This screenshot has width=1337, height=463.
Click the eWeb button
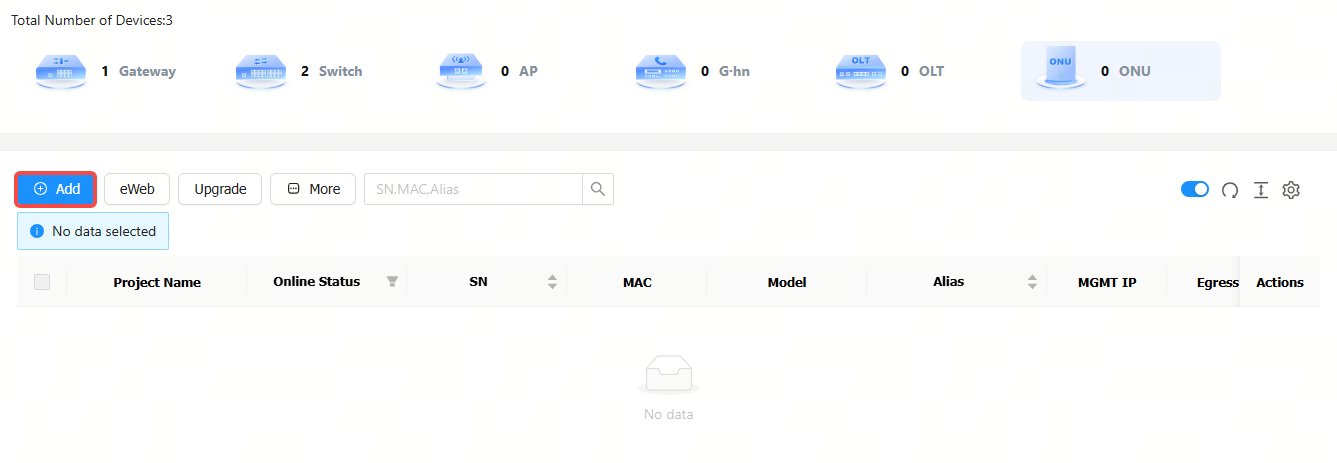click(x=137, y=189)
